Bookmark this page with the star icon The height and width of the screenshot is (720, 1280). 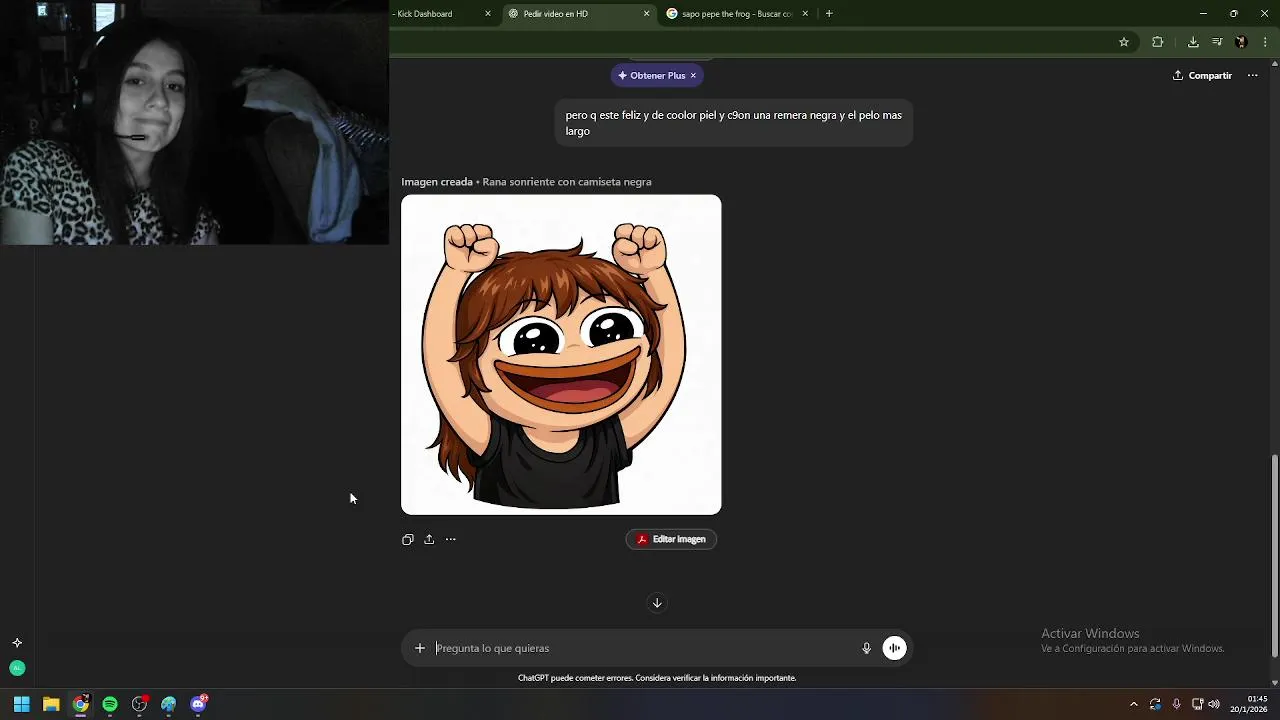click(x=1124, y=42)
